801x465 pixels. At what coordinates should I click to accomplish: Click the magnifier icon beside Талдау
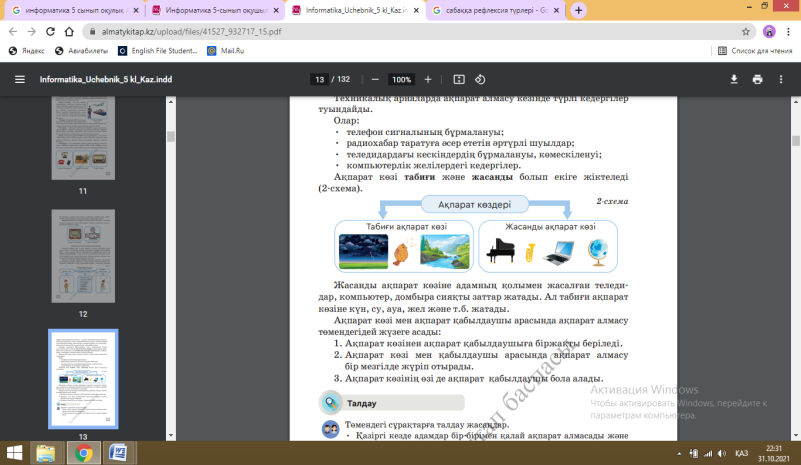click(x=331, y=403)
